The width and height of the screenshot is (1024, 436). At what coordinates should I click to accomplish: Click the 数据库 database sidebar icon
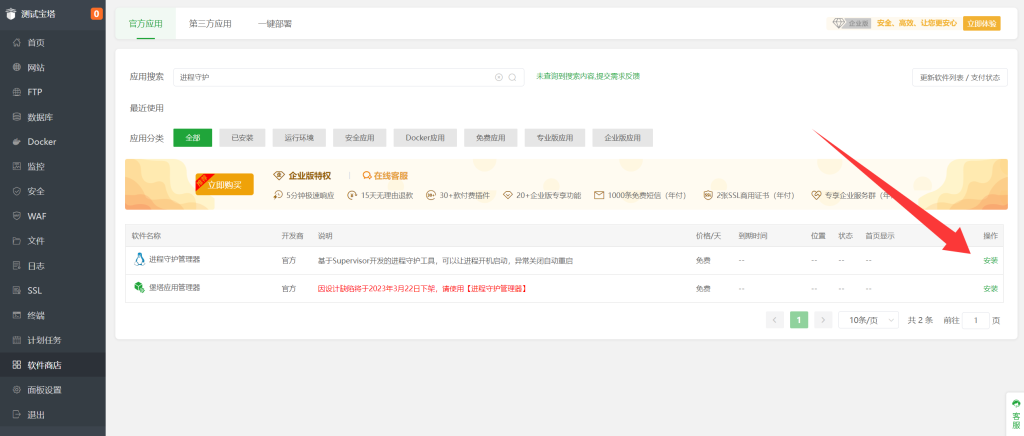pos(16,117)
